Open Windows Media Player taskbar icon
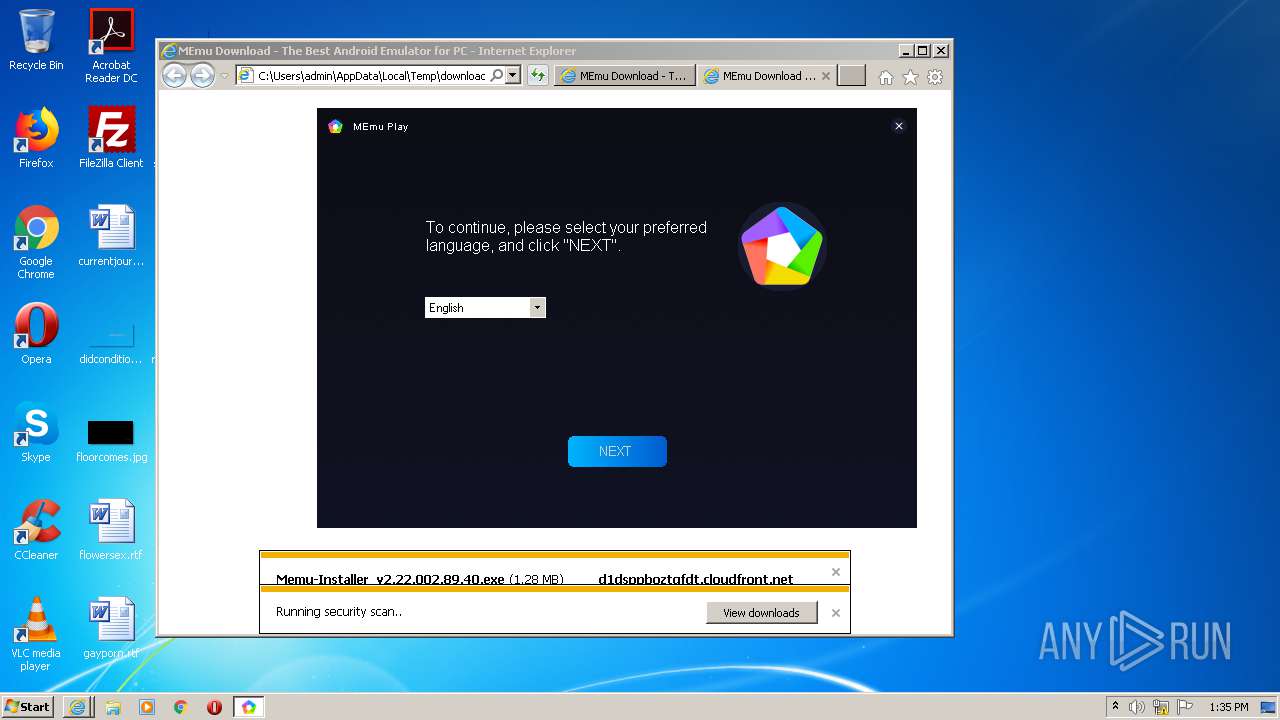1280x720 pixels. [x=147, y=707]
